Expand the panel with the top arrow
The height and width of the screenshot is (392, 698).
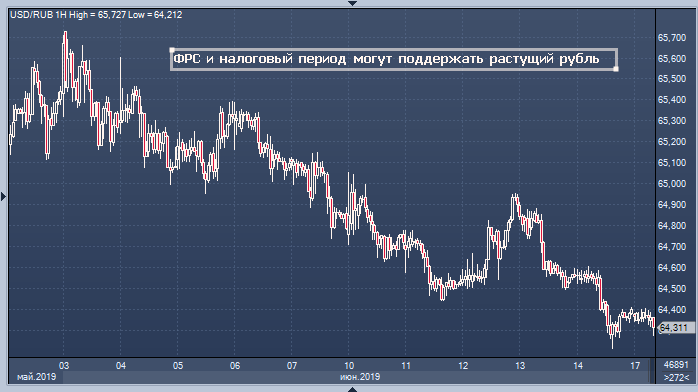(352, 3)
